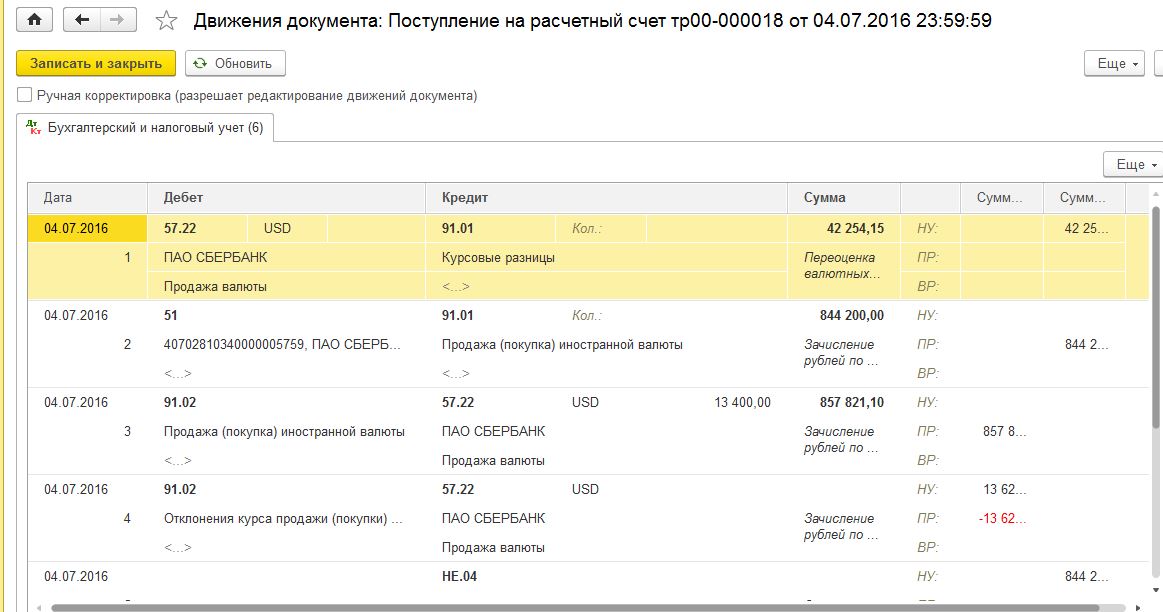Screen dimensions: 1163x612
Task: Go forward with the right arrow
Action: 117,20
